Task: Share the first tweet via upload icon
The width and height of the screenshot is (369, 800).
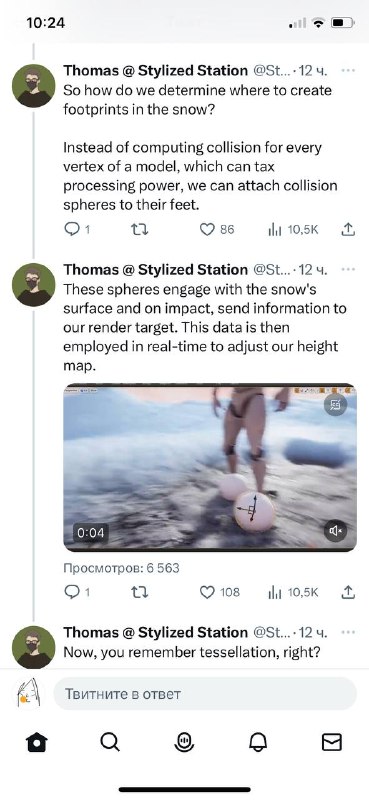Action: (x=347, y=230)
